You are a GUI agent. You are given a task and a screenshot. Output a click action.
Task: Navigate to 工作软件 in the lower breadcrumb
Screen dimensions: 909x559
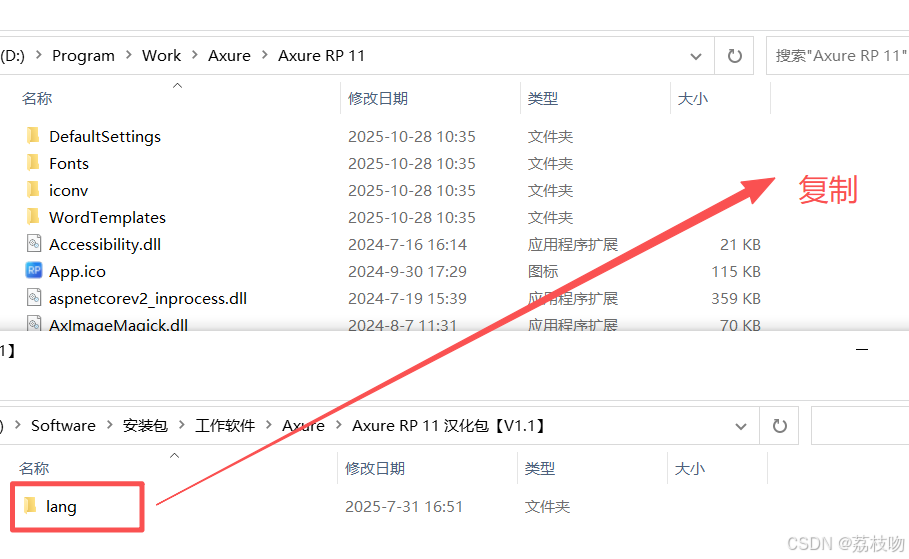coord(225,426)
